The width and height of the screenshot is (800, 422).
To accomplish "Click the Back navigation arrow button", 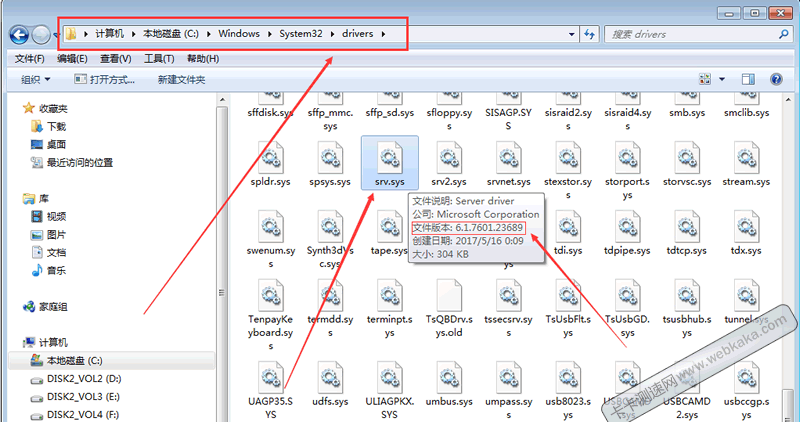I will [19, 34].
